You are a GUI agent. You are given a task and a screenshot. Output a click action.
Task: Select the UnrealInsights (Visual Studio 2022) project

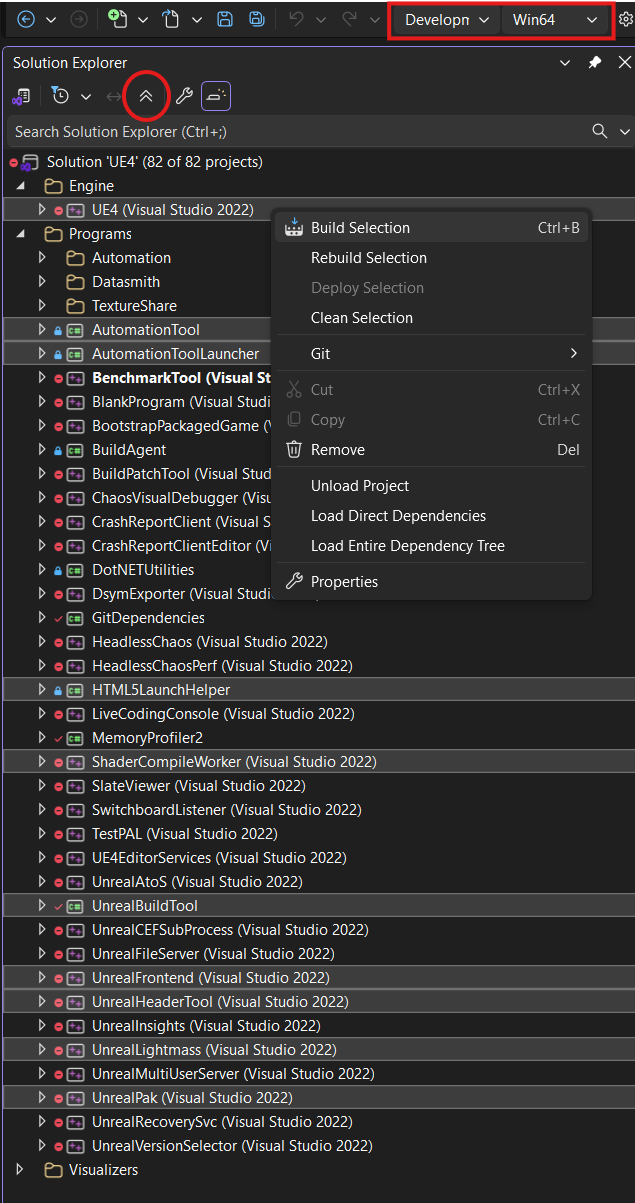click(x=207, y=1026)
